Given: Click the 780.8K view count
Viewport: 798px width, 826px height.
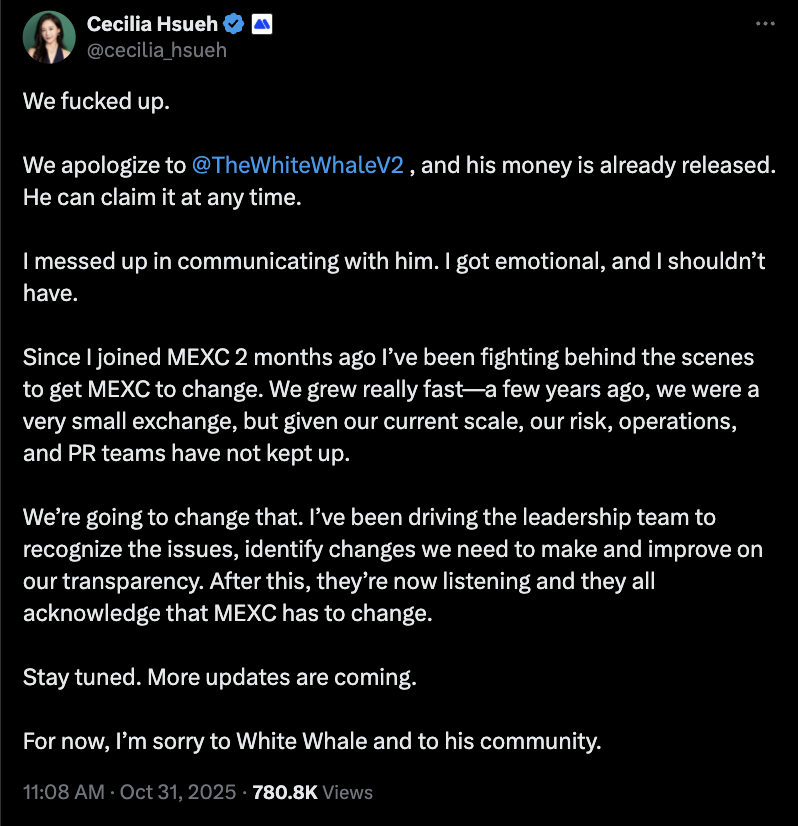Looking at the screenshot, I should pos(285,792).
